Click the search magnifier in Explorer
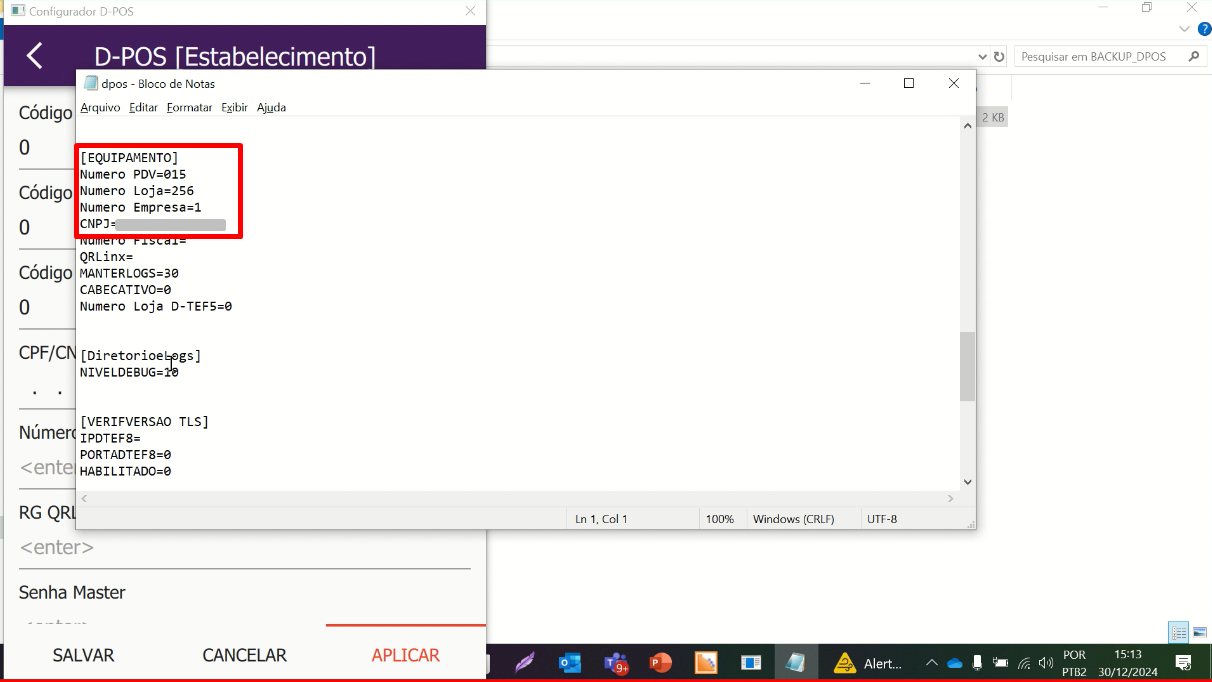Image resolution: width=1212 pixels, height=682 pixels. pos(1194,57)
